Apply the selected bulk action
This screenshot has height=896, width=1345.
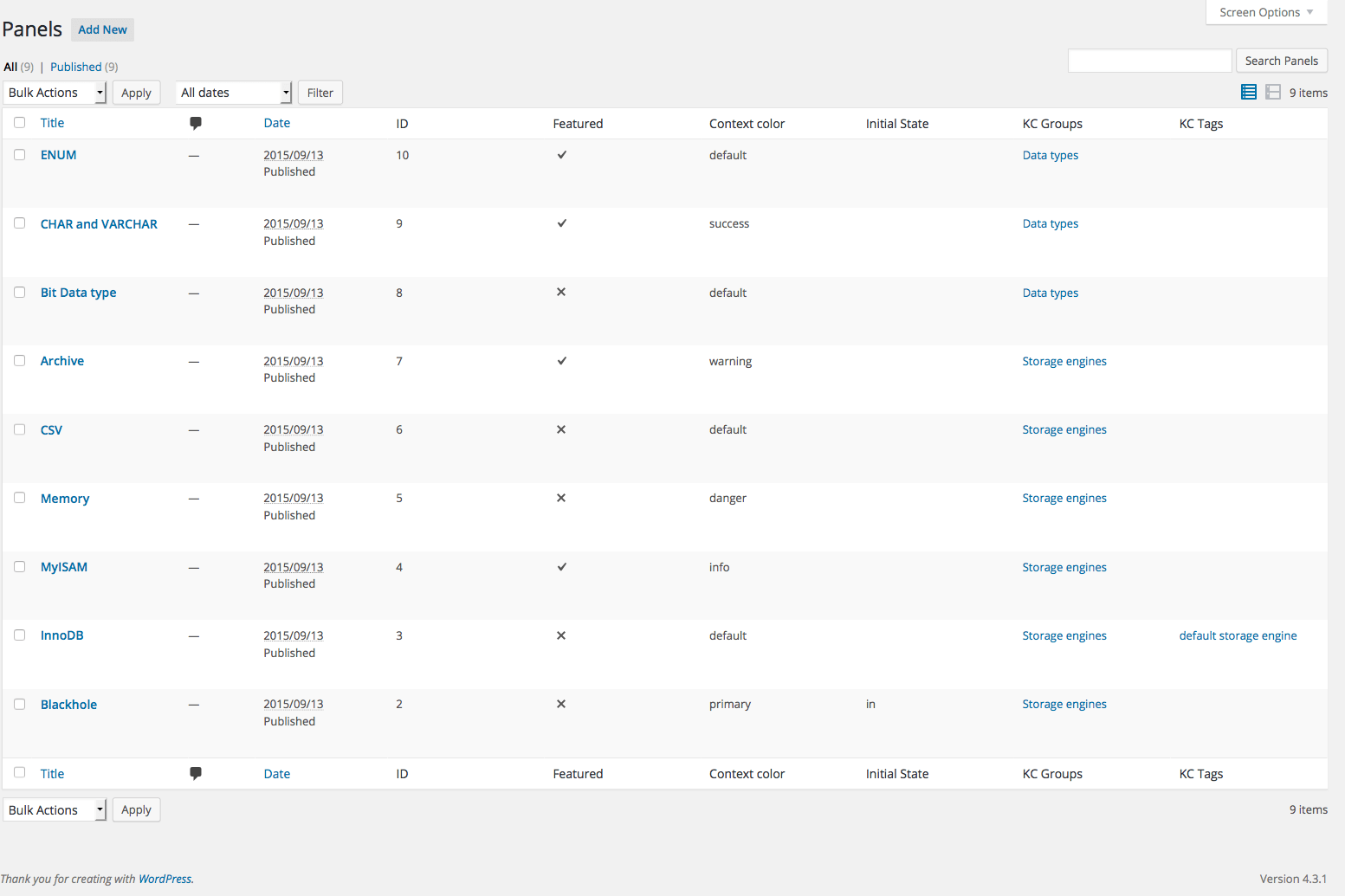tap(136, 92)
